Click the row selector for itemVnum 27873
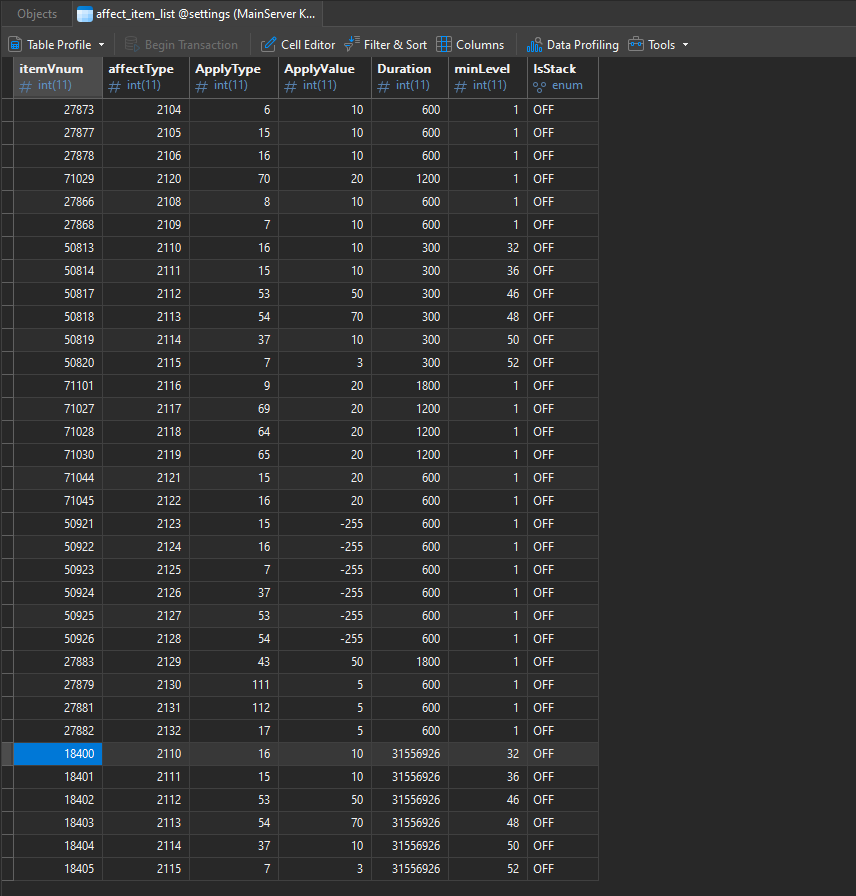This screenshot has width=856, height=896. (7, 110)
